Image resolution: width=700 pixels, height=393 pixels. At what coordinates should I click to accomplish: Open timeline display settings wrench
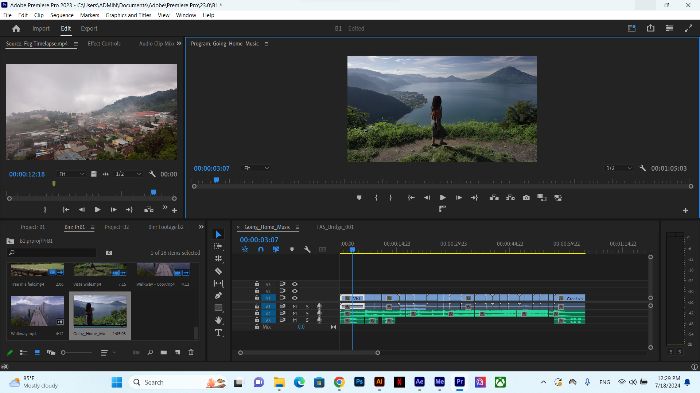pos(307,250)
